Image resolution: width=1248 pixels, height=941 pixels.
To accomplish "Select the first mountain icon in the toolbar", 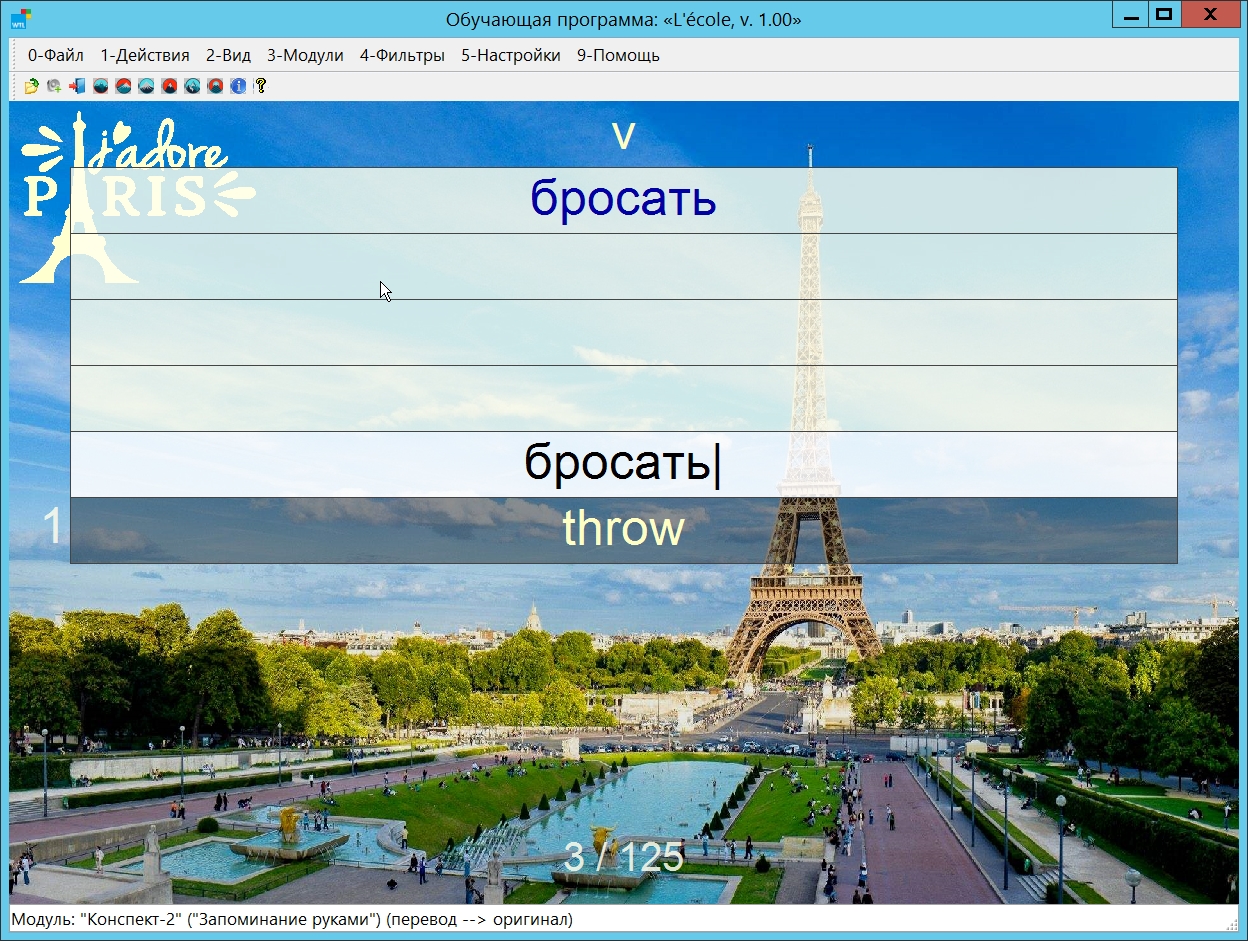I will pos(100,86).
